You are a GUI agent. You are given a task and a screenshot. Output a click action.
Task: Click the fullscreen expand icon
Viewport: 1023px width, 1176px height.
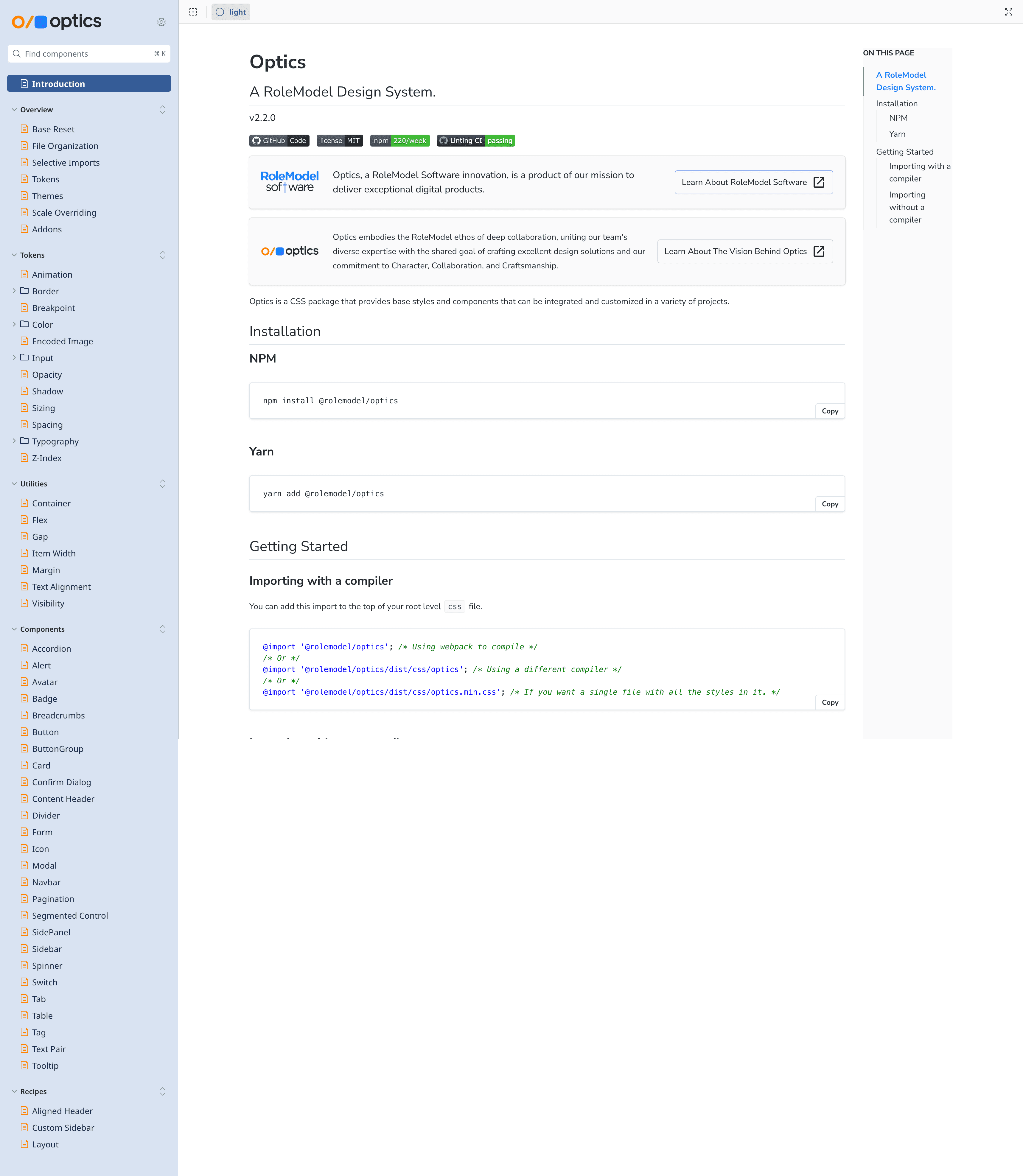tap(1008, 12)
